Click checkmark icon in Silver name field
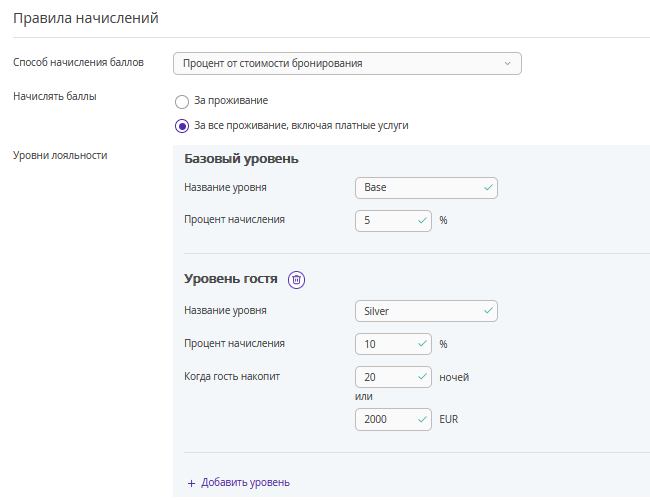The width and height of the screenshot is (650, 500). pos(488,311)
